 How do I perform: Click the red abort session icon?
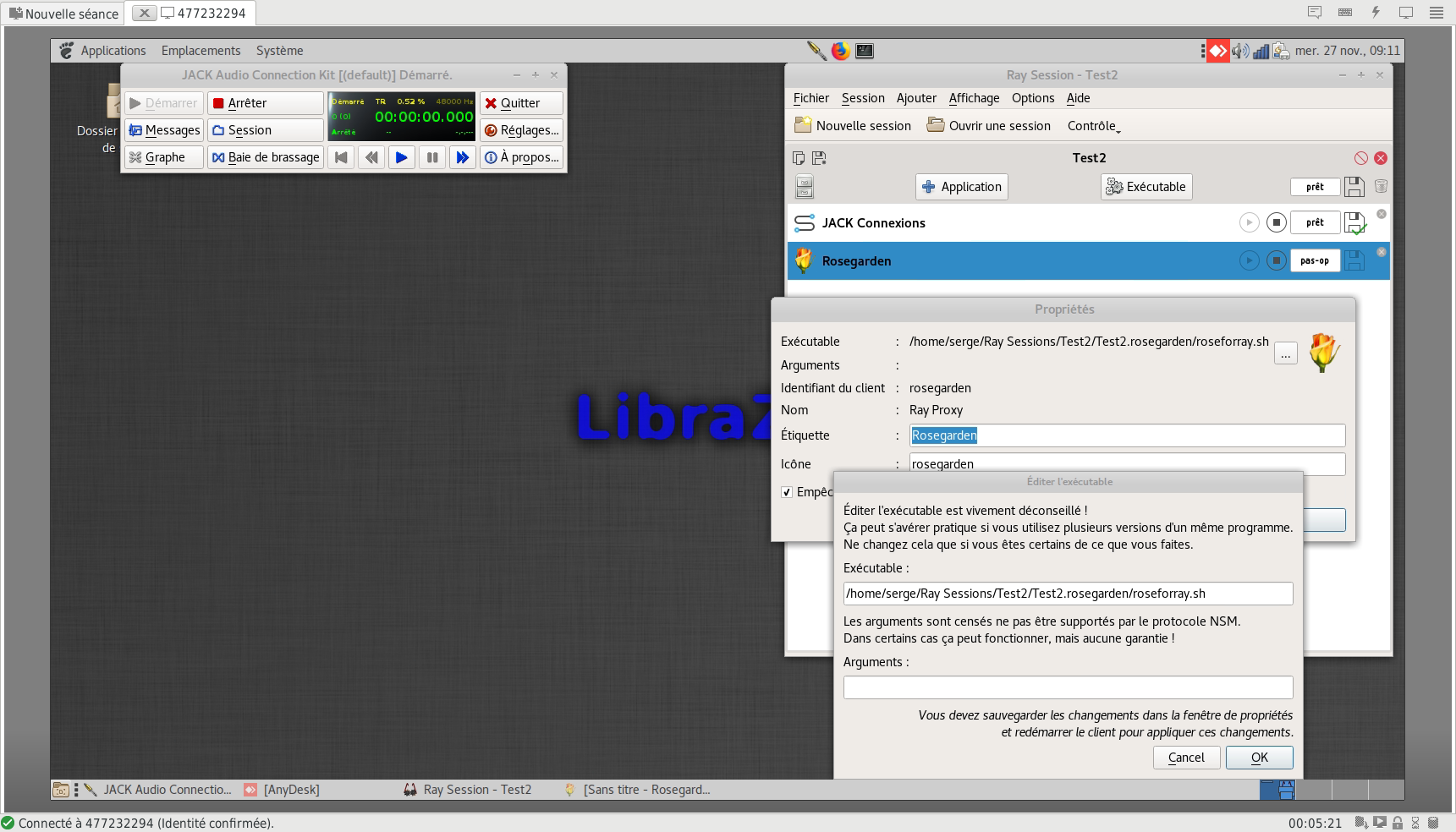pyautogui.click(x=1360, y=158)
